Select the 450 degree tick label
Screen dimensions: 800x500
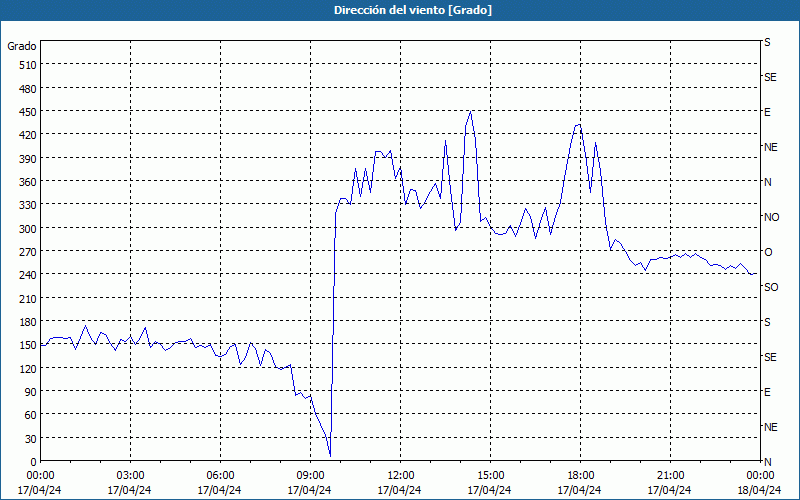[28, 112]
